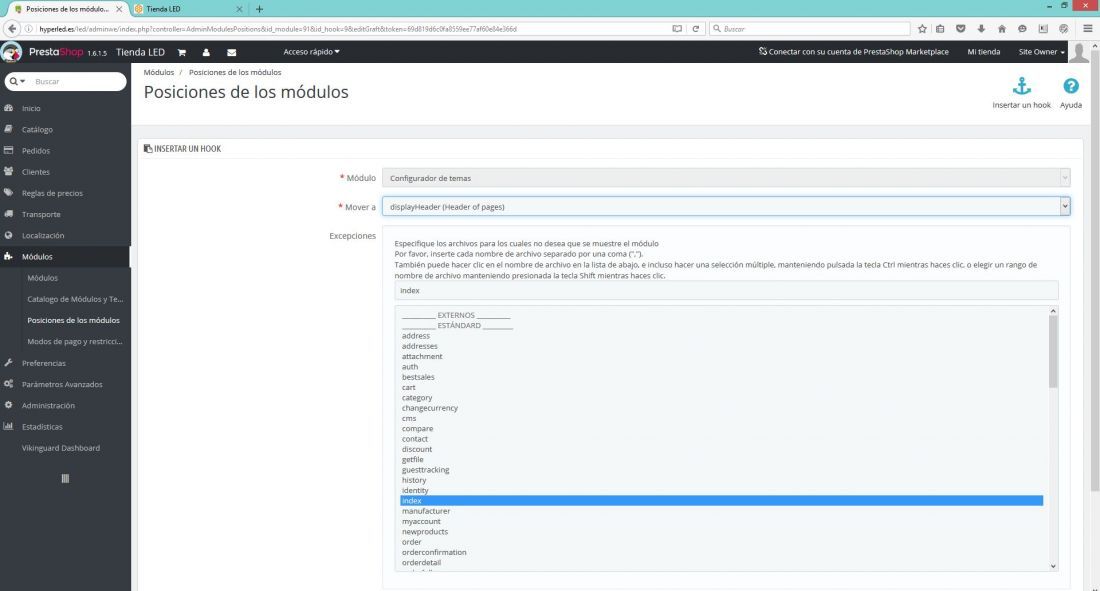Screen dimensions: 1100x591
Task: Select myaccount in the exceptions list
Action: click(421, 522)
